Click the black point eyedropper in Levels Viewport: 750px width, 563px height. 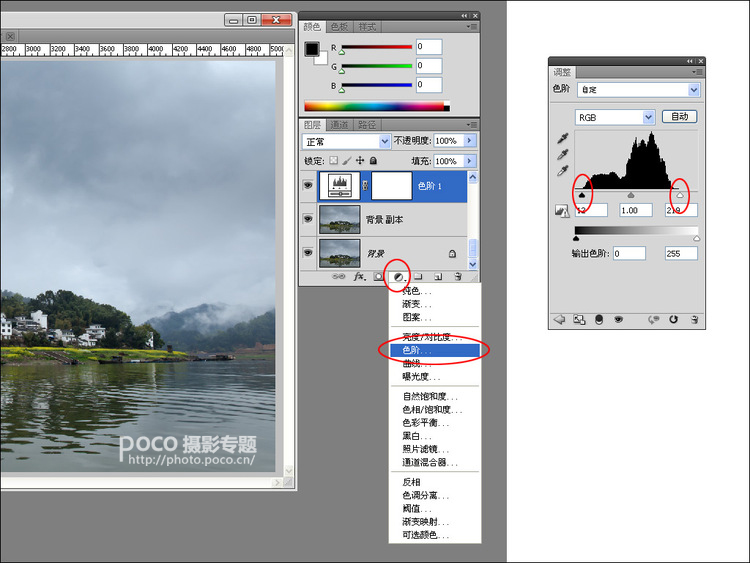tap(562, 139)
